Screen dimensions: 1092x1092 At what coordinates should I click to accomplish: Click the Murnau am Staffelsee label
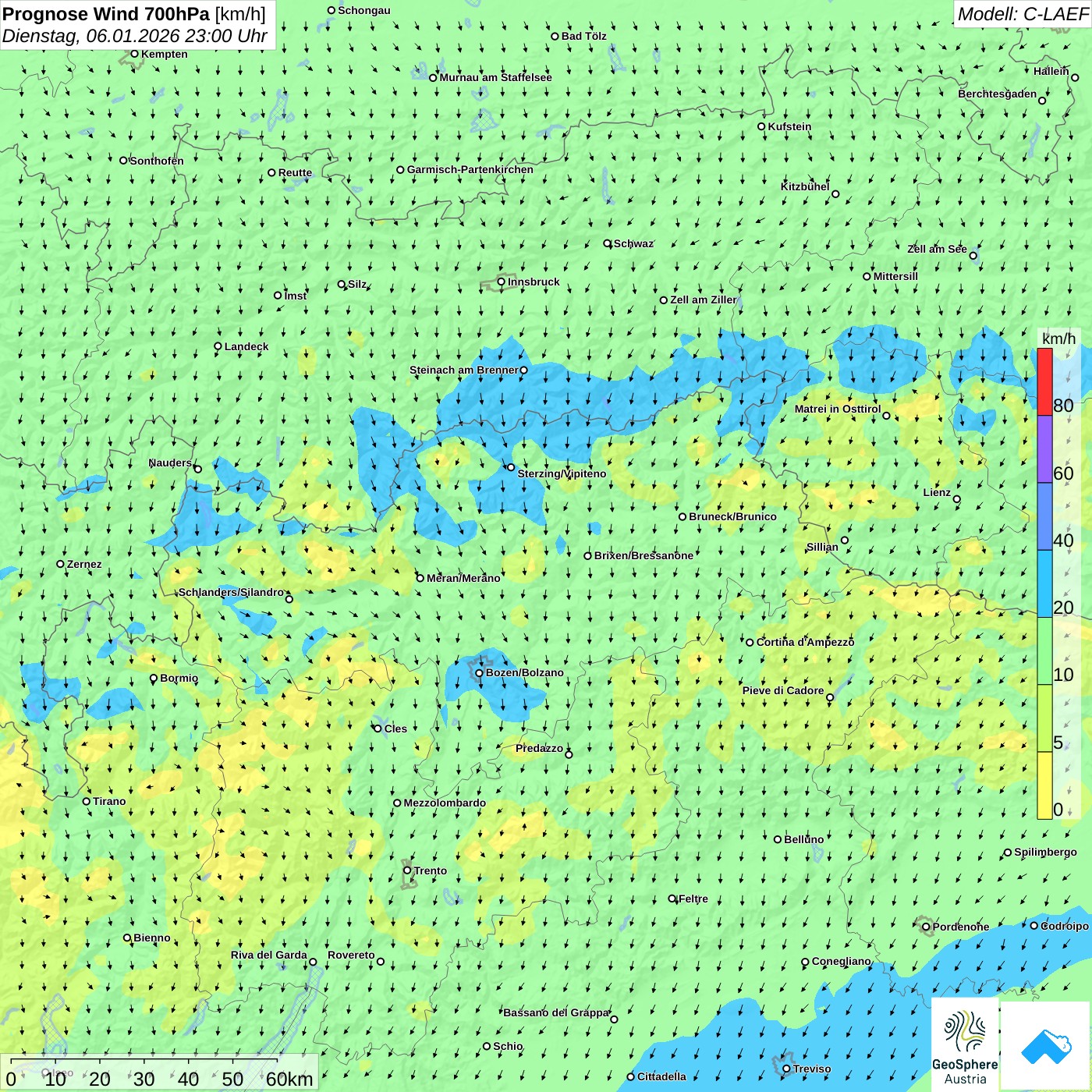[x=495, y=77]
